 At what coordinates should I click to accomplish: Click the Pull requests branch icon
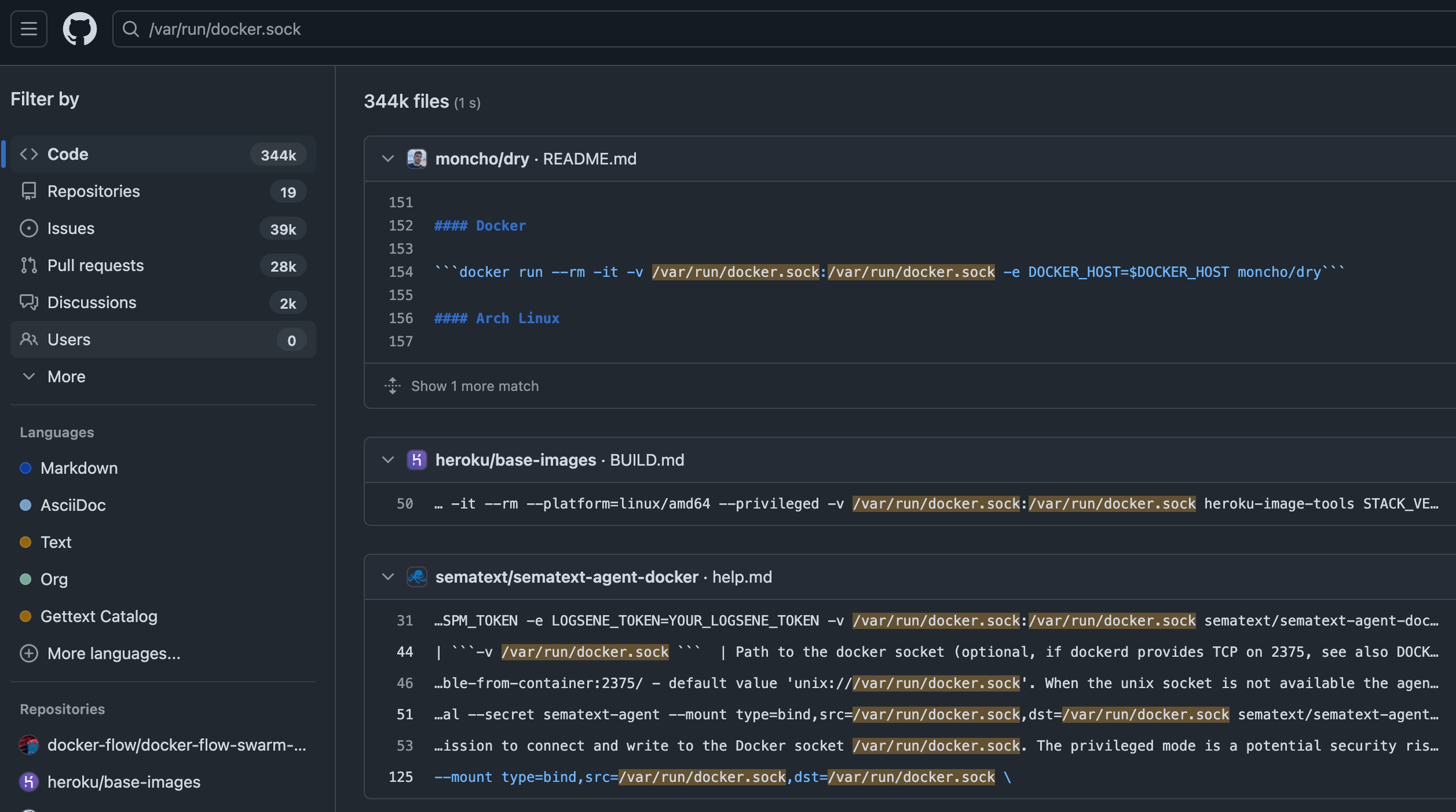point(29,265)
